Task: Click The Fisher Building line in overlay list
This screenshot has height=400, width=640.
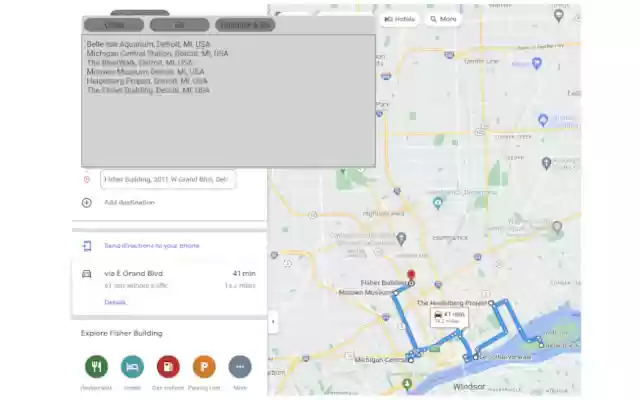Action: pos(148,90)
